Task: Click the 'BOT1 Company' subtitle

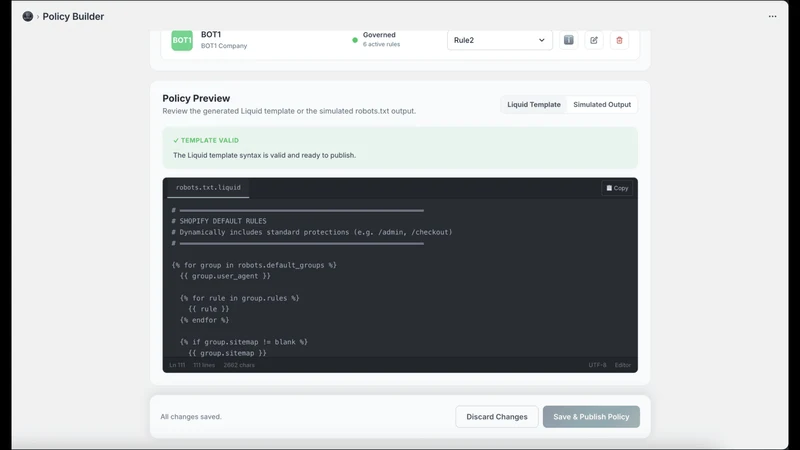Action: 224,46
